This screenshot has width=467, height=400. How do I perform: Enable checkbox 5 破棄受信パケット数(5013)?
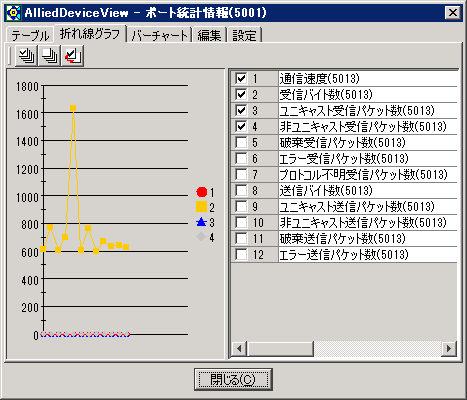pyautogui.click(x=241, y=142)
